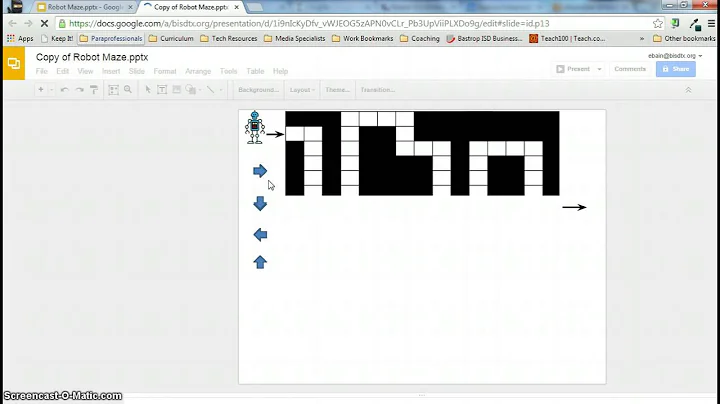Open the Keep It! bookmark
720x404 pixels.
(x=57, y=39)
